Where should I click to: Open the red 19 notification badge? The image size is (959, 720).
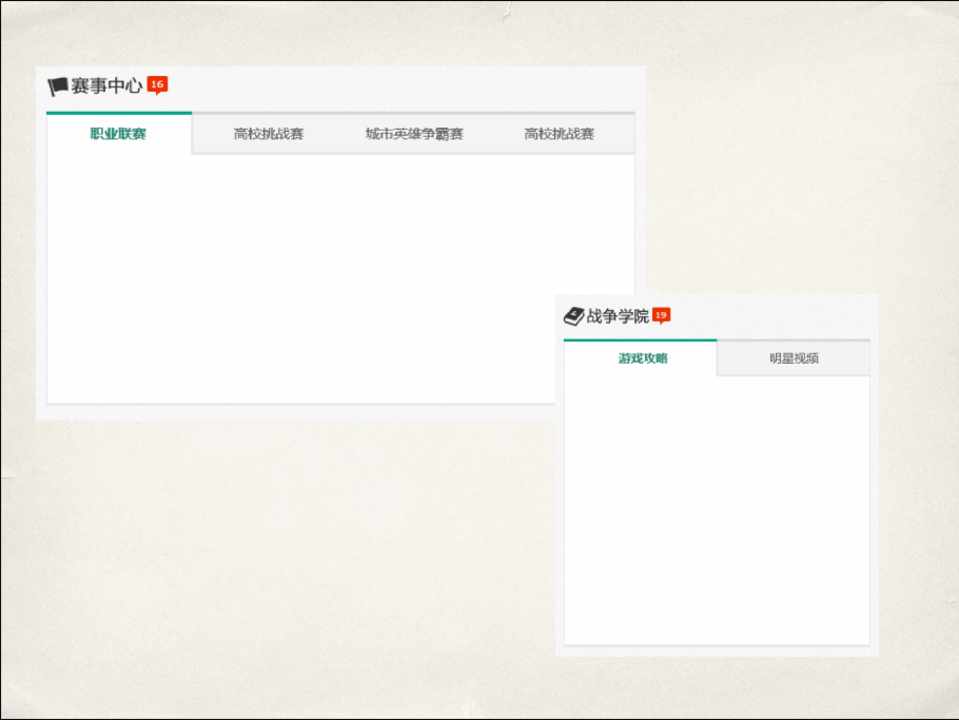click(x=661, y=315)
